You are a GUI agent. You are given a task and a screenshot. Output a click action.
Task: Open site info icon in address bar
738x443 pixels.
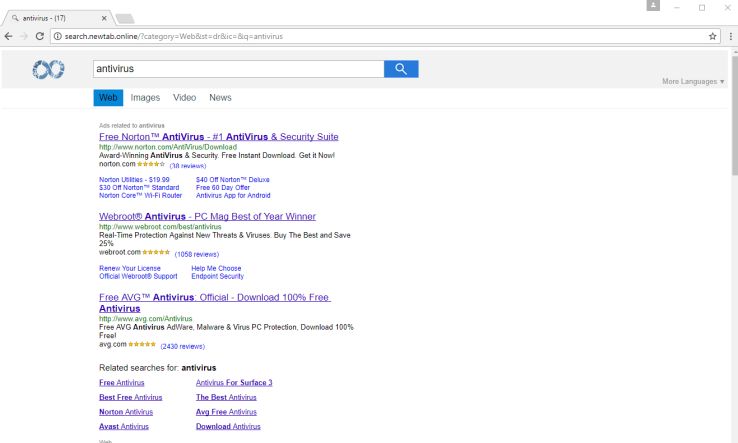coord(57,36)
